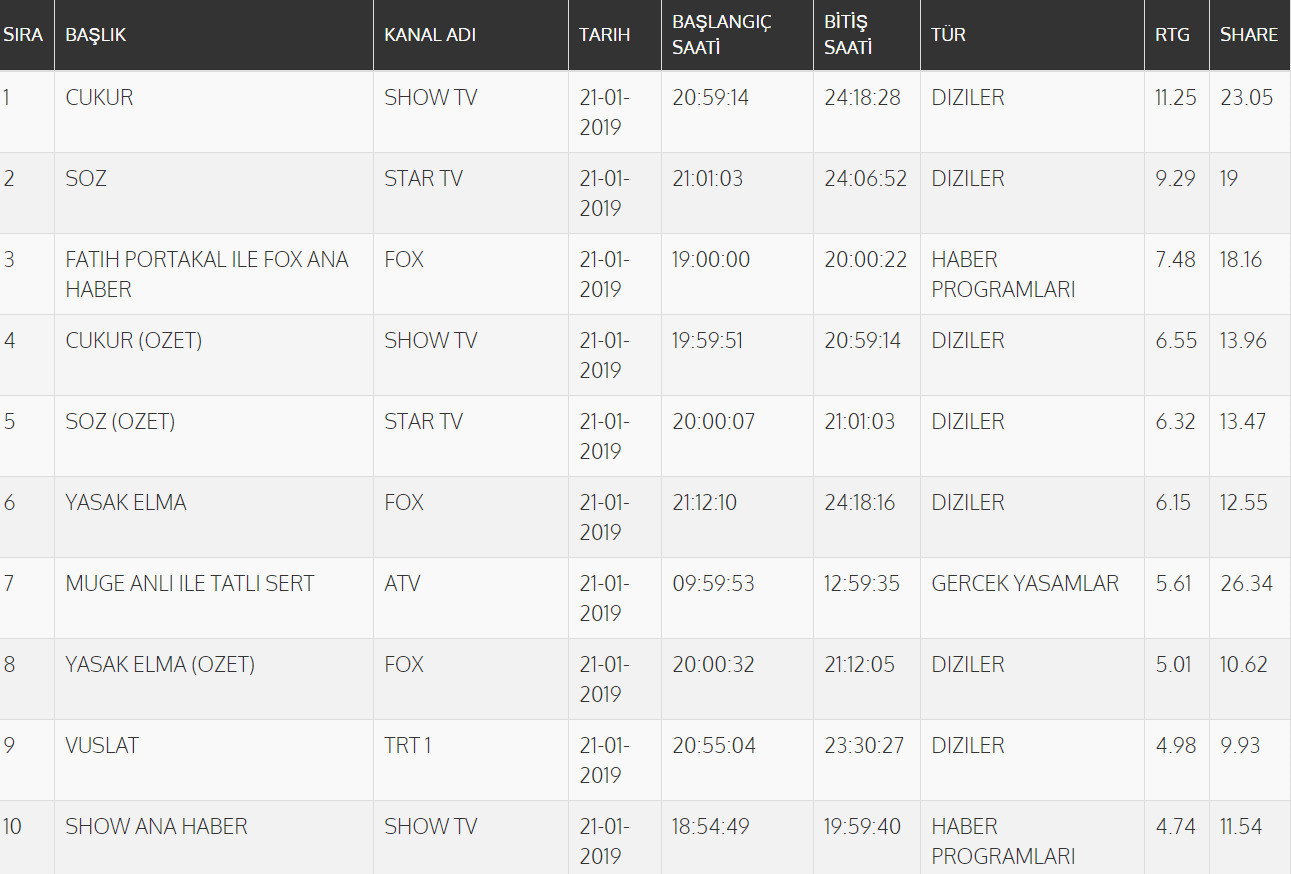Click the SHARE column header

[x=1249, y=35]
